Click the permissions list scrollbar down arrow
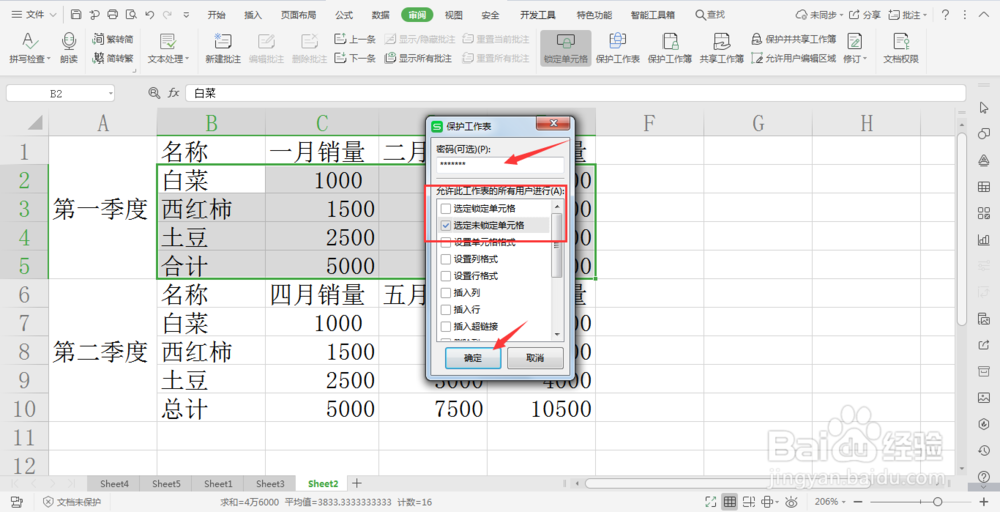The height and width of the screenshot is (512, 1000). click(x=557, y=334)
